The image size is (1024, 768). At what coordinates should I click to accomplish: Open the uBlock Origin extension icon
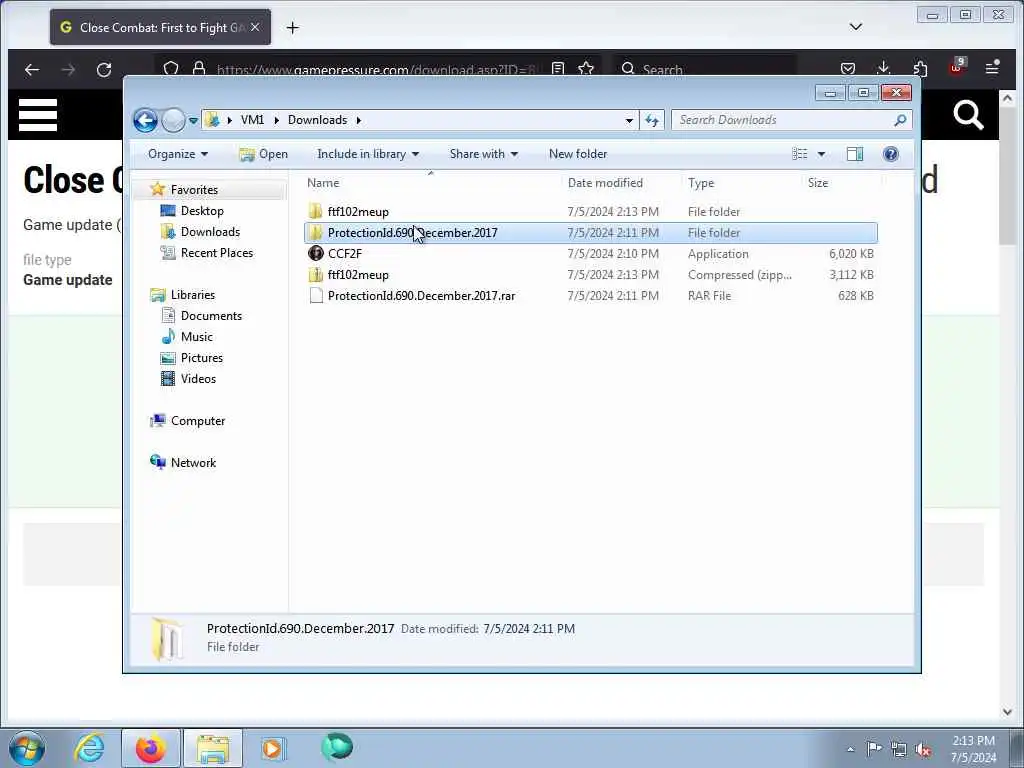(x=956, y=67)
